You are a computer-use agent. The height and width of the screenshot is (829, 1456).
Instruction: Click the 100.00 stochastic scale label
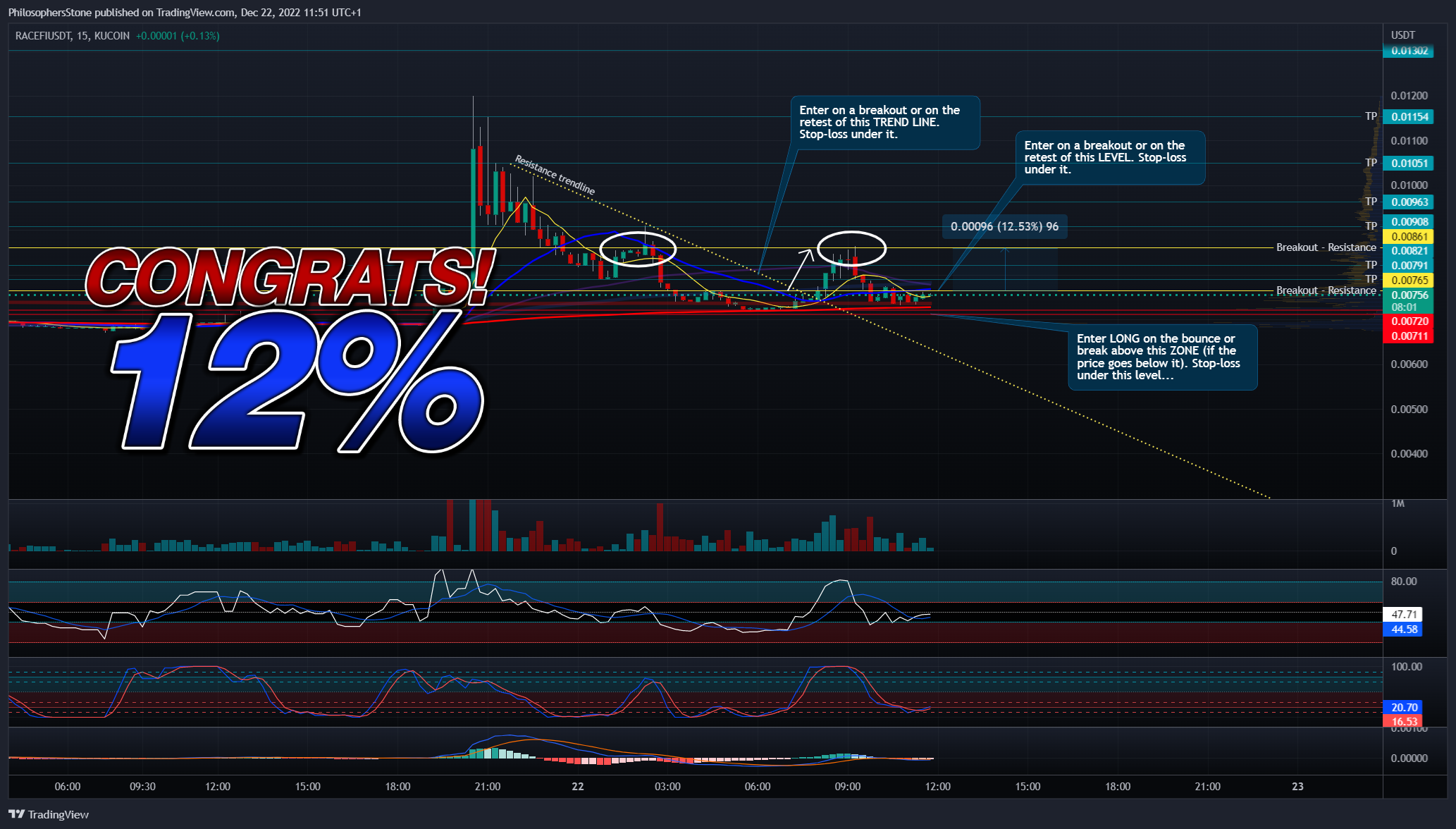(x=1406, y=667)
